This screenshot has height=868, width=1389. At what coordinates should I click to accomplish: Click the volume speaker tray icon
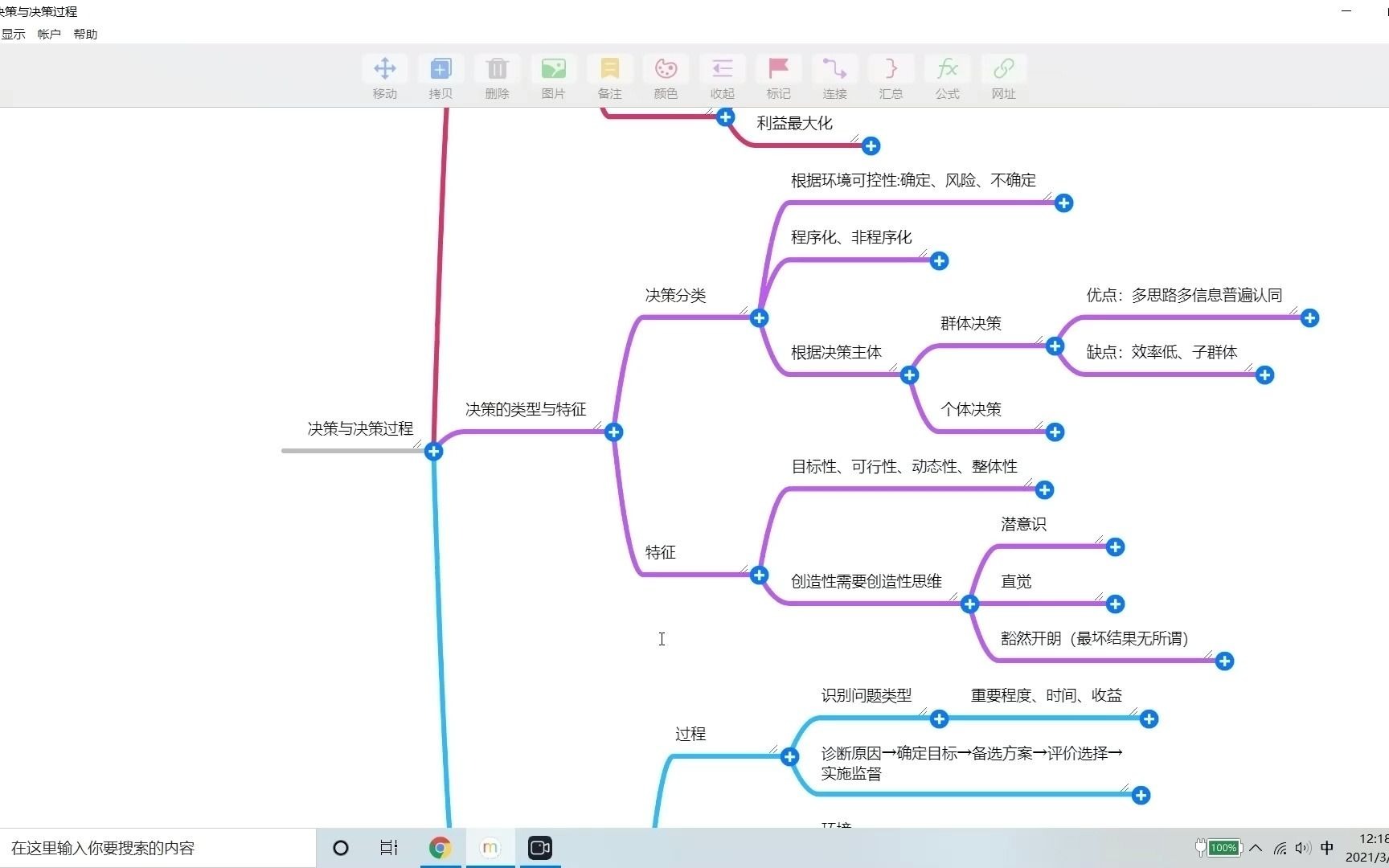coord(1303,848)
